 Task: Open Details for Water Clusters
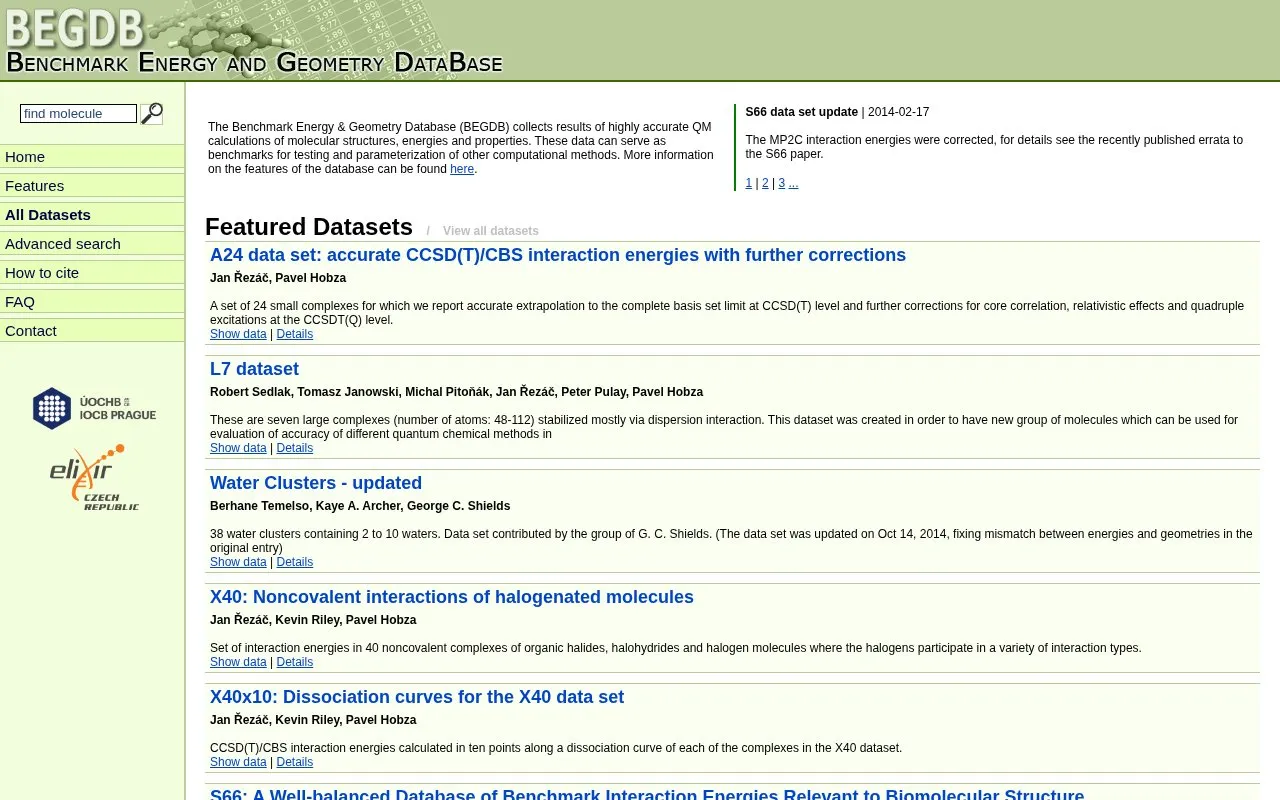click(295, 562)
